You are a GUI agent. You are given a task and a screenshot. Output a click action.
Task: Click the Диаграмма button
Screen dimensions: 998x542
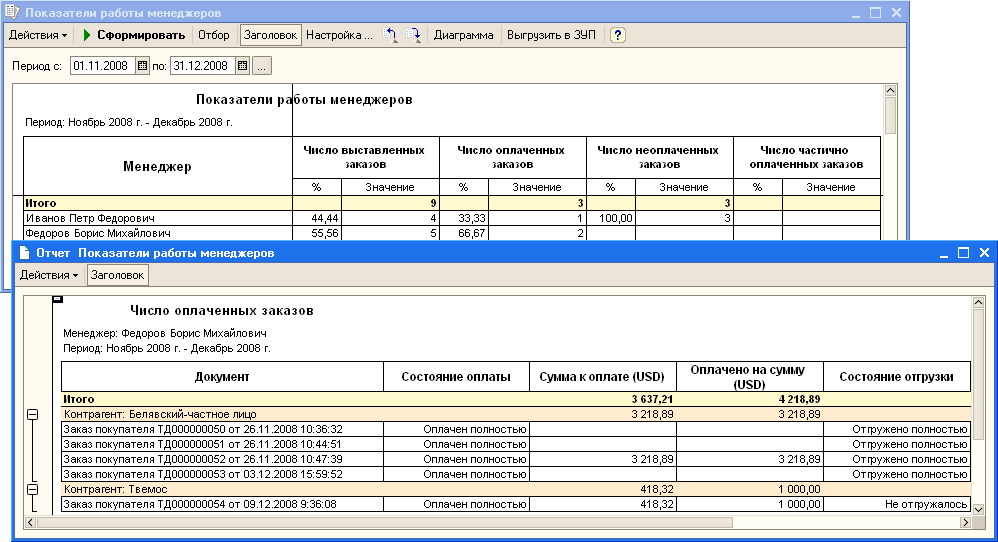[x=463, y=35]
